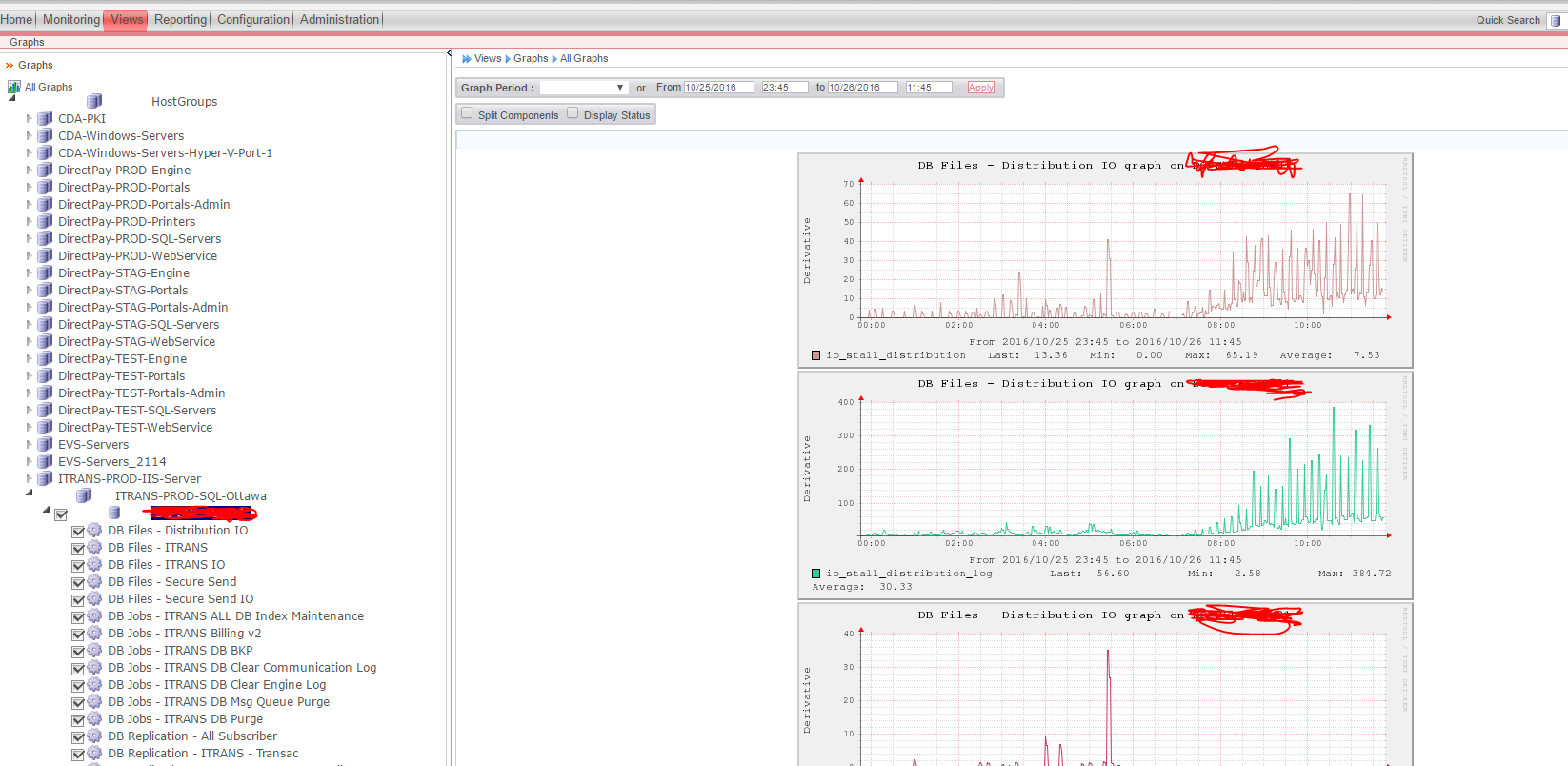Follow the Views breadcrumb link
This screenshot has height=766, width=1568.
coord(488,59)
